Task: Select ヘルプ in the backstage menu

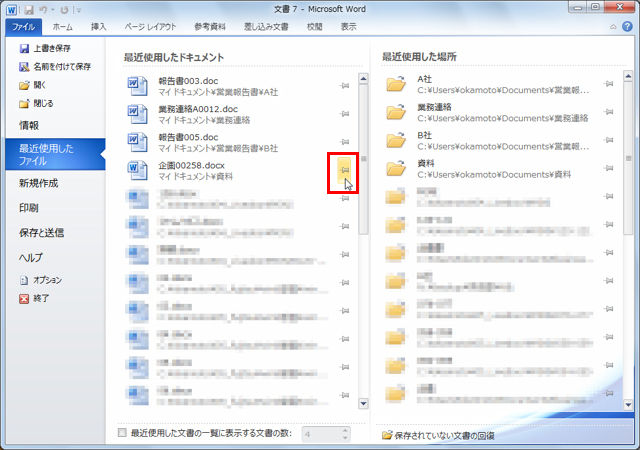Action: 31,258
